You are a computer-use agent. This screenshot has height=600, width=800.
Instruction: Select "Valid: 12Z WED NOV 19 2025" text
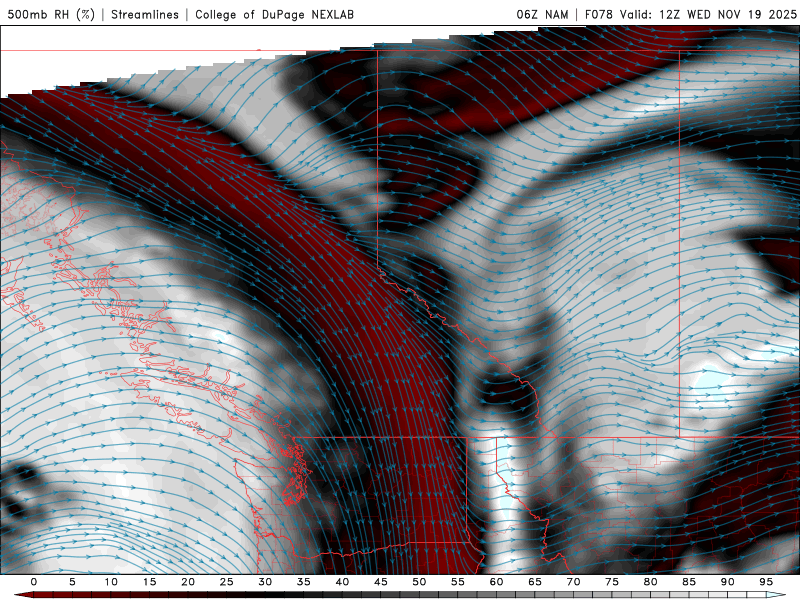click(x=708, y=14)
